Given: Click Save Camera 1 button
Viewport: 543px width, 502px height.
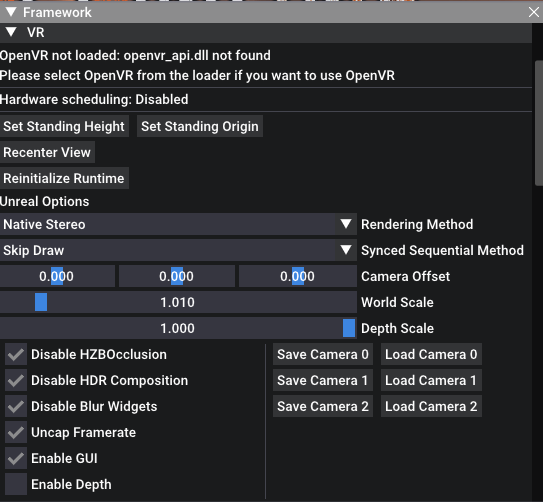Looking at the screenshot, I should pos(323,380).
